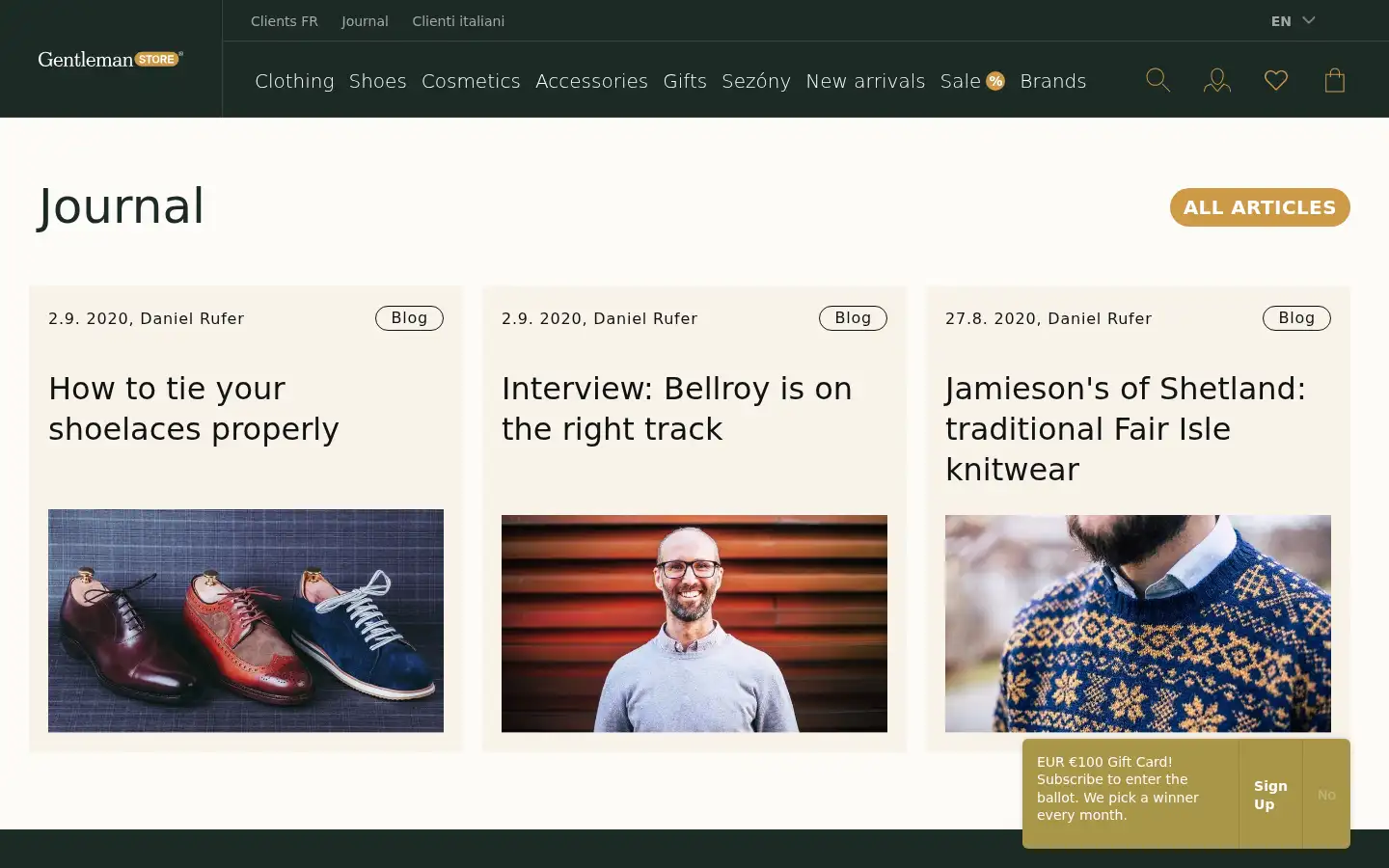
Task: Click Blog tag on shoelaces article
Action: (409, 318)
